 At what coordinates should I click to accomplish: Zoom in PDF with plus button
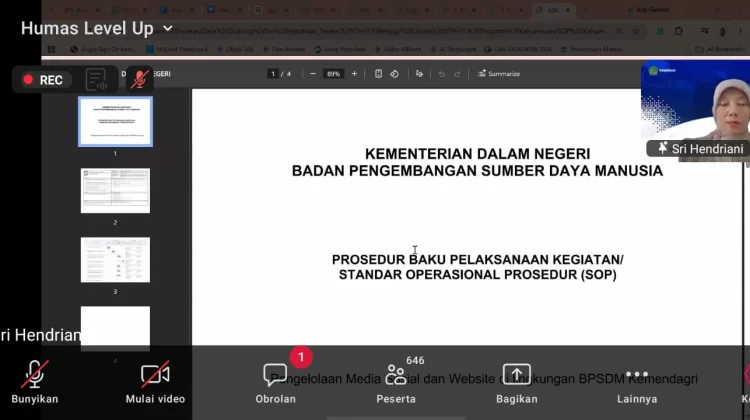click(354, 74)
